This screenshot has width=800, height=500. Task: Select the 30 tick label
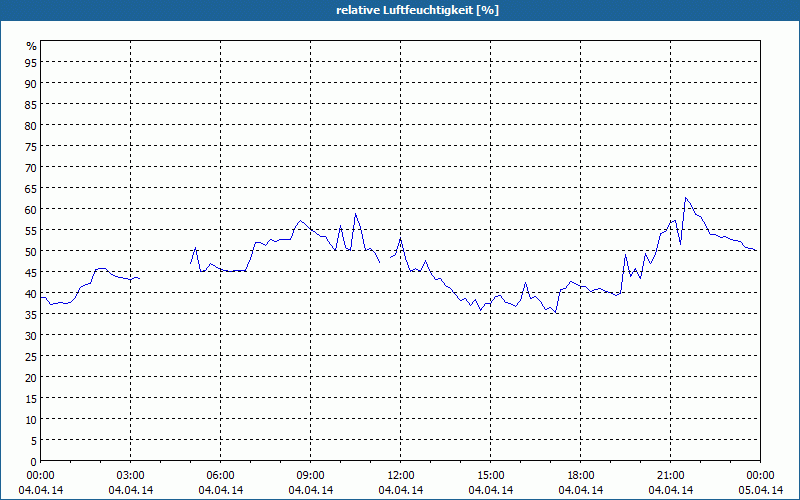point(31,336)
